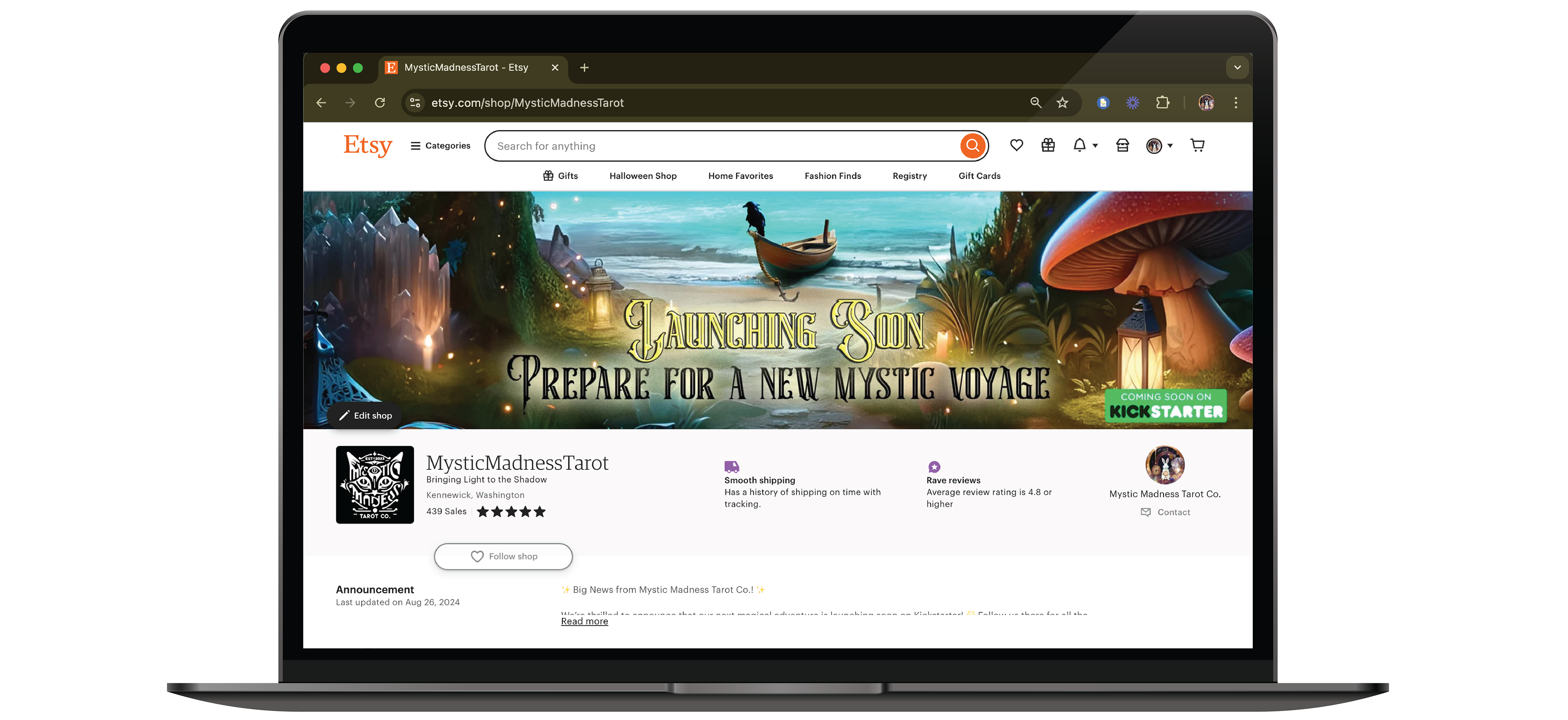Click the Follow shop button
The height and width of the screenshot is (720, 1568).
(503, 556)
